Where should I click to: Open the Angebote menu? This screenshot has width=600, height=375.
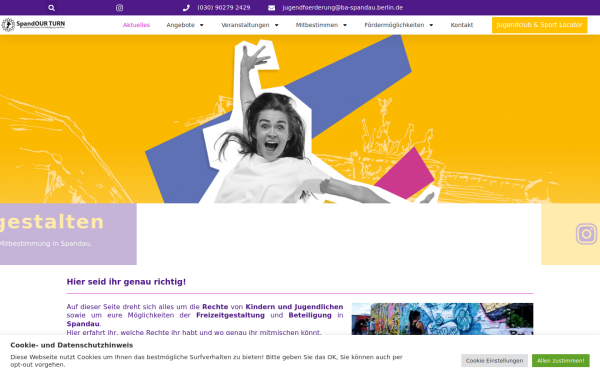[x=180, y=25]
